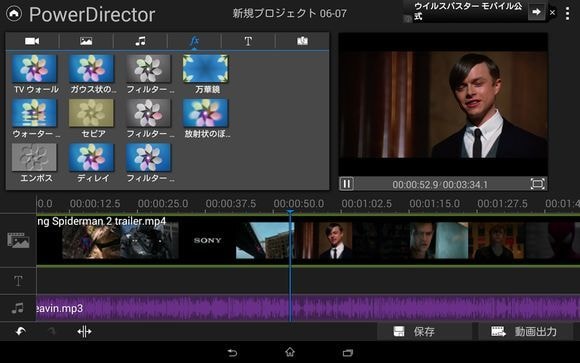
Task: Close the ウイルスバスター ad banner
Action: (x=552, y=13)
